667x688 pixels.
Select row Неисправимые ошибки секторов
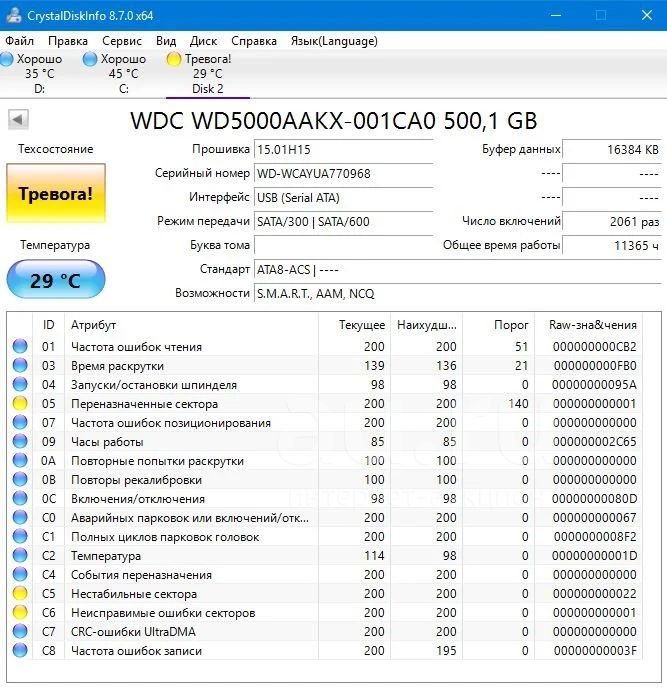click(x=325, y=613)
